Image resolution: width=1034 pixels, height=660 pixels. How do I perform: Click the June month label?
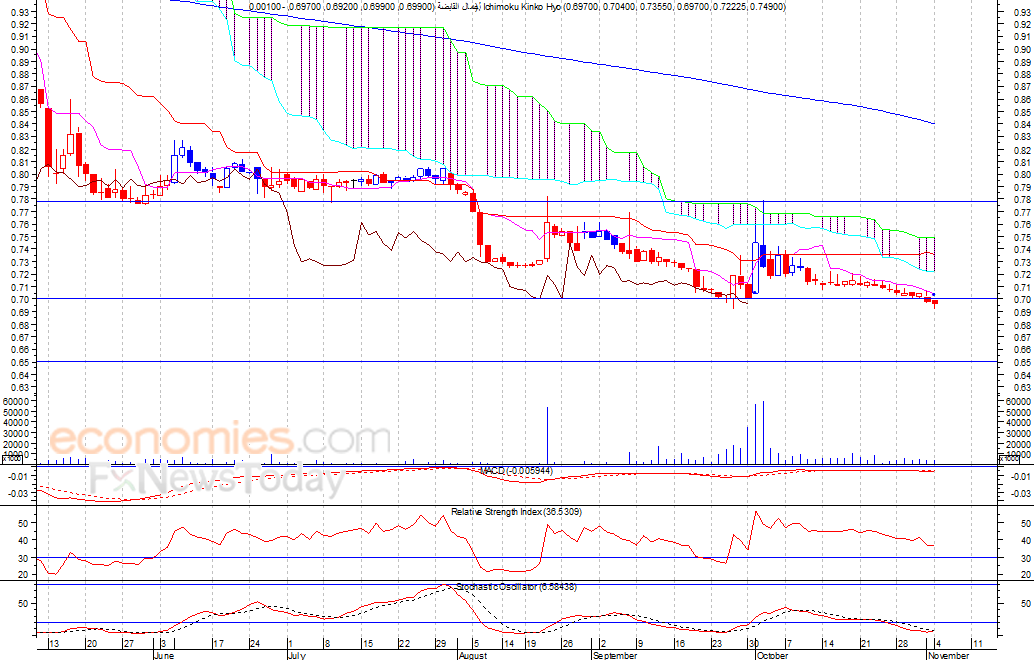tap(164, 655)
